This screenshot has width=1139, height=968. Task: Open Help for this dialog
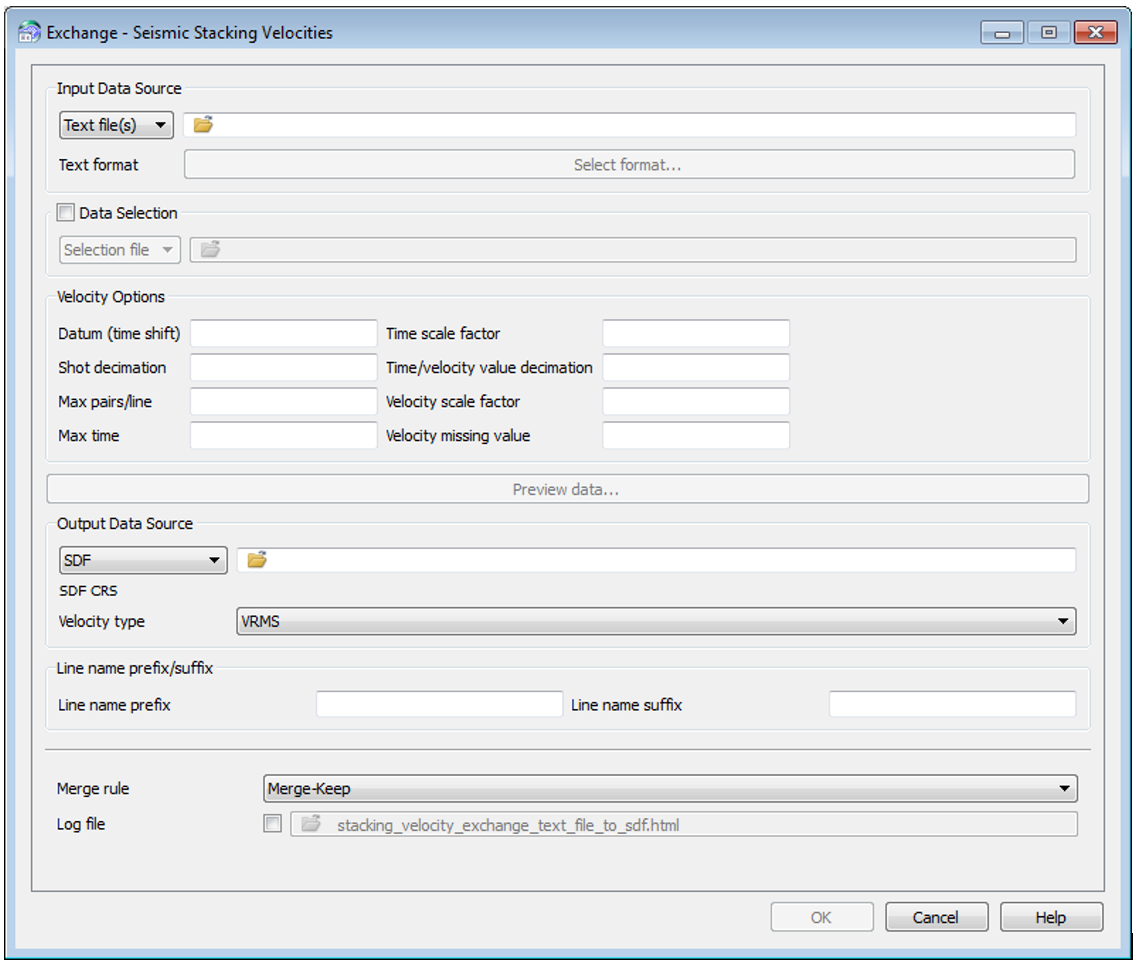pyautogui.click(x=1051, y=917)
